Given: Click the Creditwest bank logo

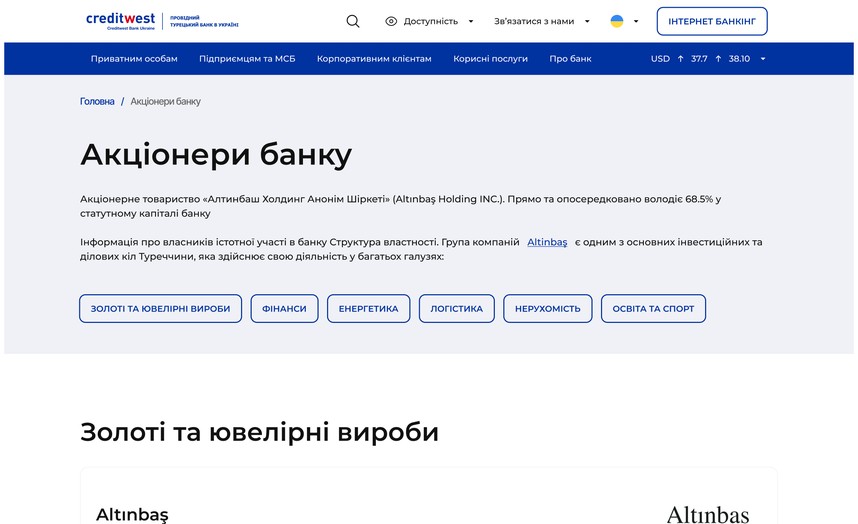Looking at the screenshot, I should pyautogui.click(x=120, y=21).
